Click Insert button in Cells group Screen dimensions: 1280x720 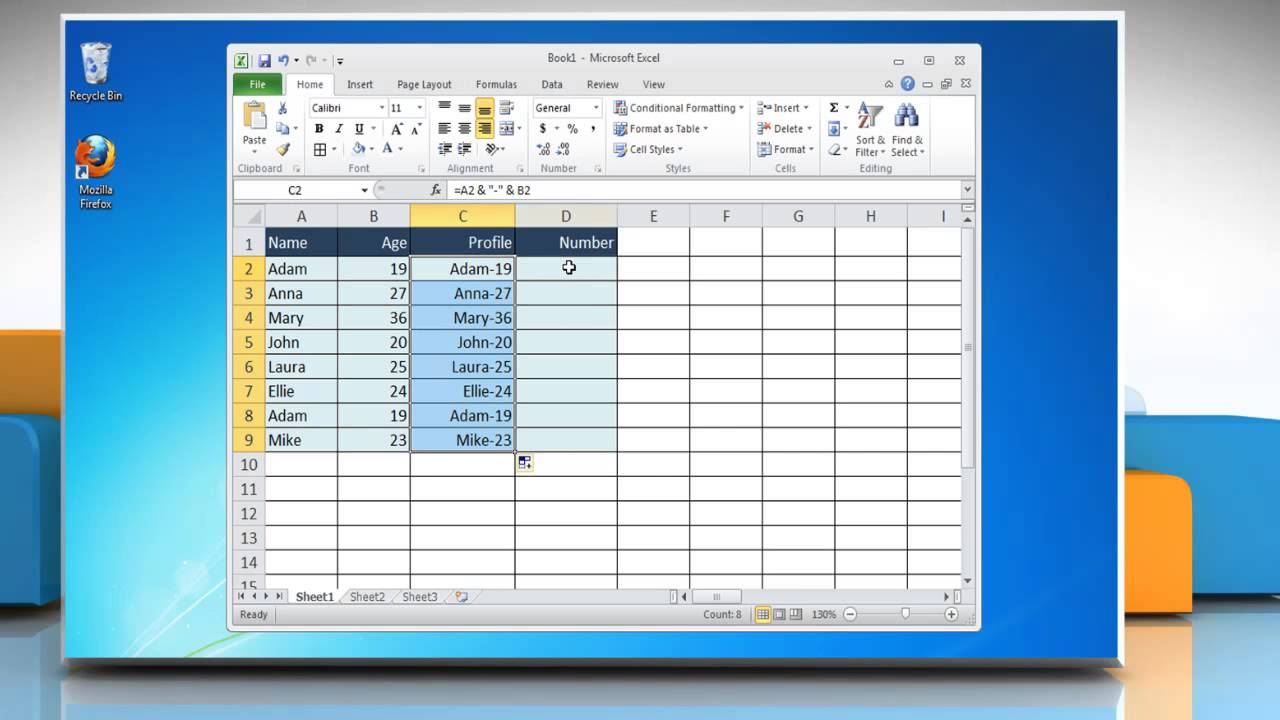[x=784, y=108]
